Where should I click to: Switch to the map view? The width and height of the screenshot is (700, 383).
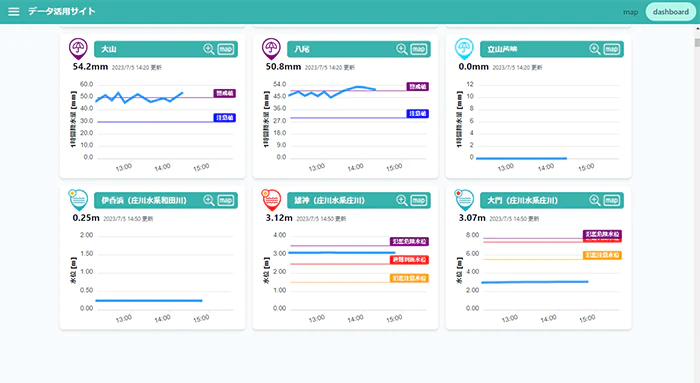tap(630, 12)
